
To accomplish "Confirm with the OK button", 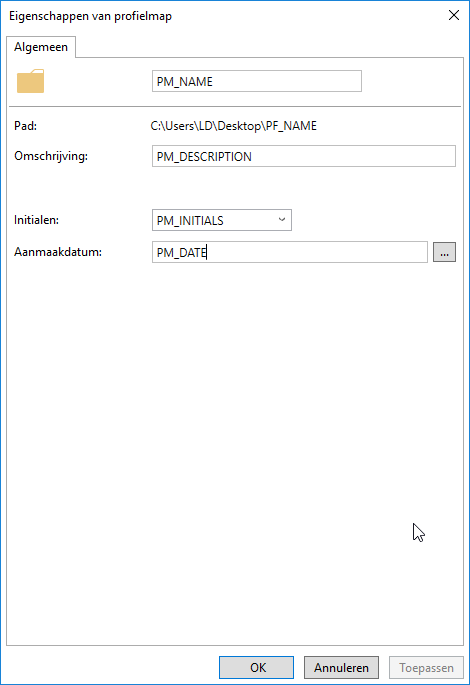I will [x=256, y=668].
